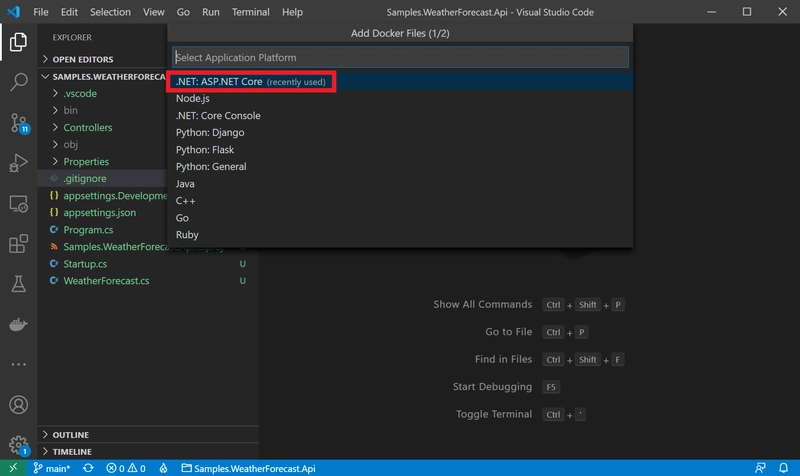The image size is (800, 476).
Task: Click the flame icon in status bar
Action: (x=163, y=468)
